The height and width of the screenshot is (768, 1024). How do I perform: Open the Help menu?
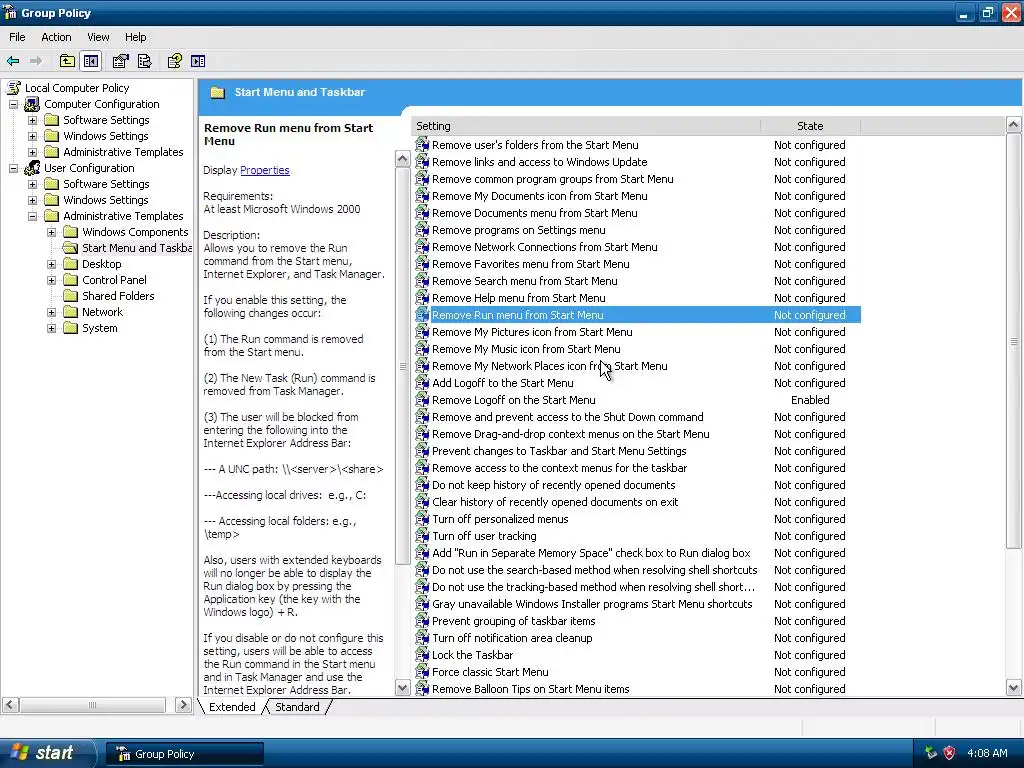[135, 37]
